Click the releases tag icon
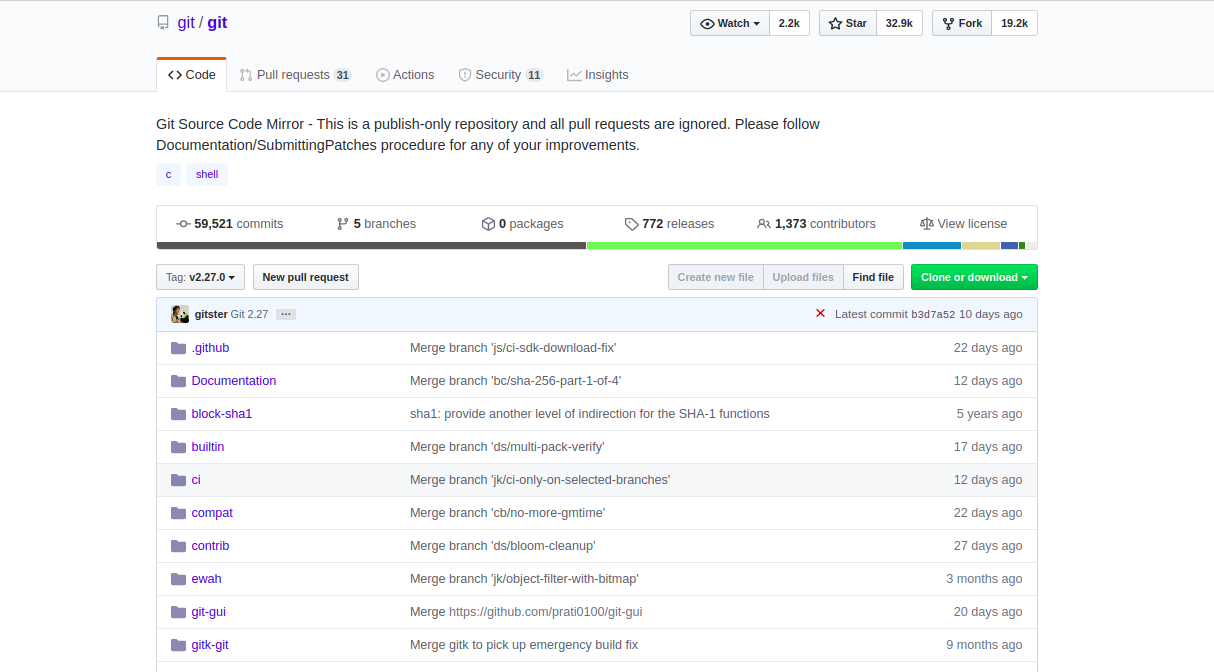The width and height of the screenshot is (1214, 672). (631, 224)
